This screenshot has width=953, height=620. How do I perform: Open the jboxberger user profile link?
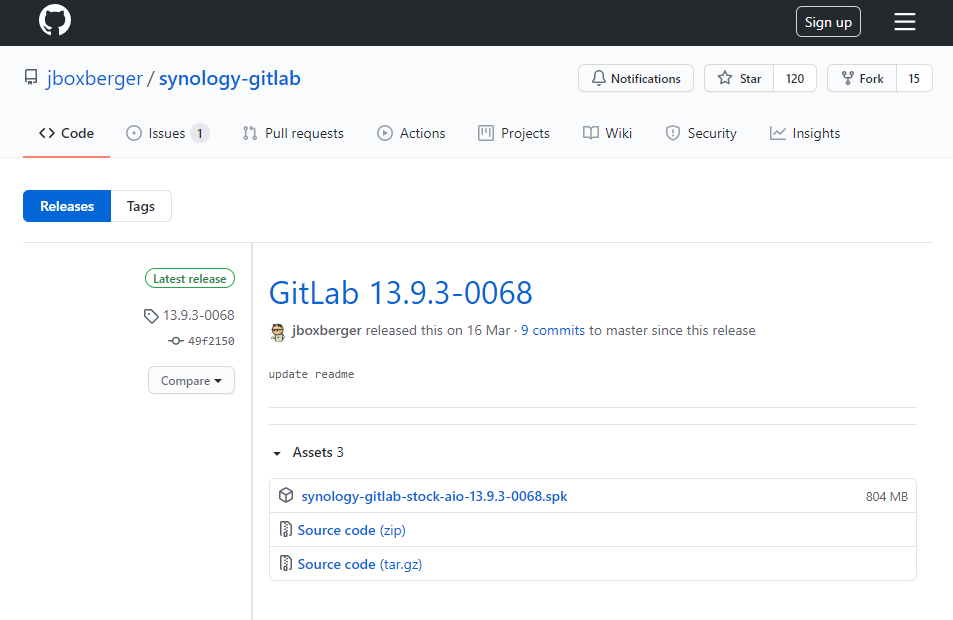coord(94,78)
